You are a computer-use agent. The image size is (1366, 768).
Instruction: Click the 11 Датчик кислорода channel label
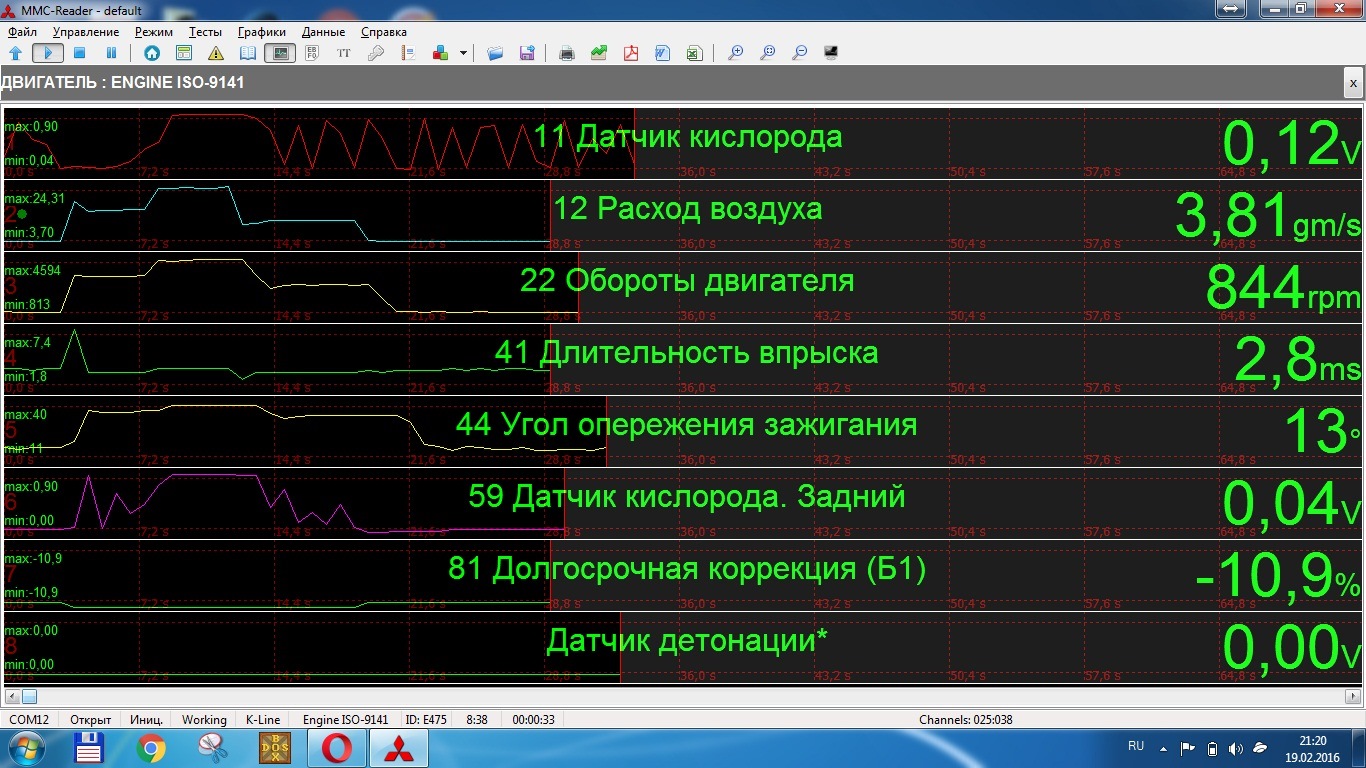688,136
